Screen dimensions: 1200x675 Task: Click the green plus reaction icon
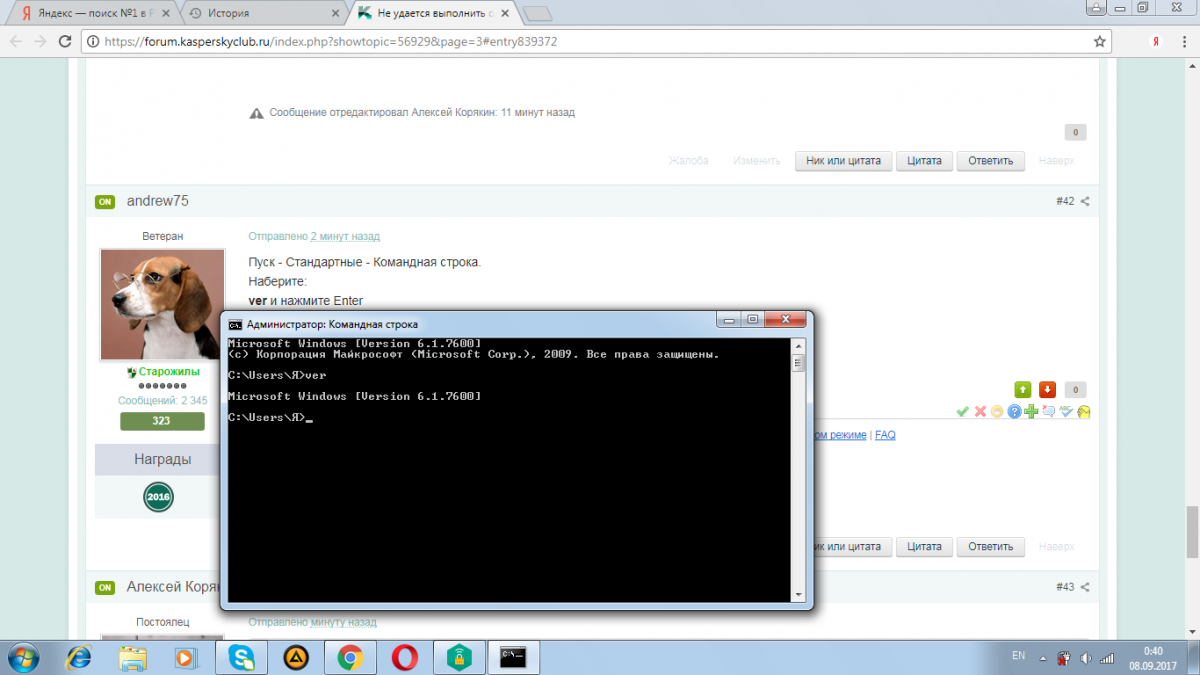pos(1032,411)
